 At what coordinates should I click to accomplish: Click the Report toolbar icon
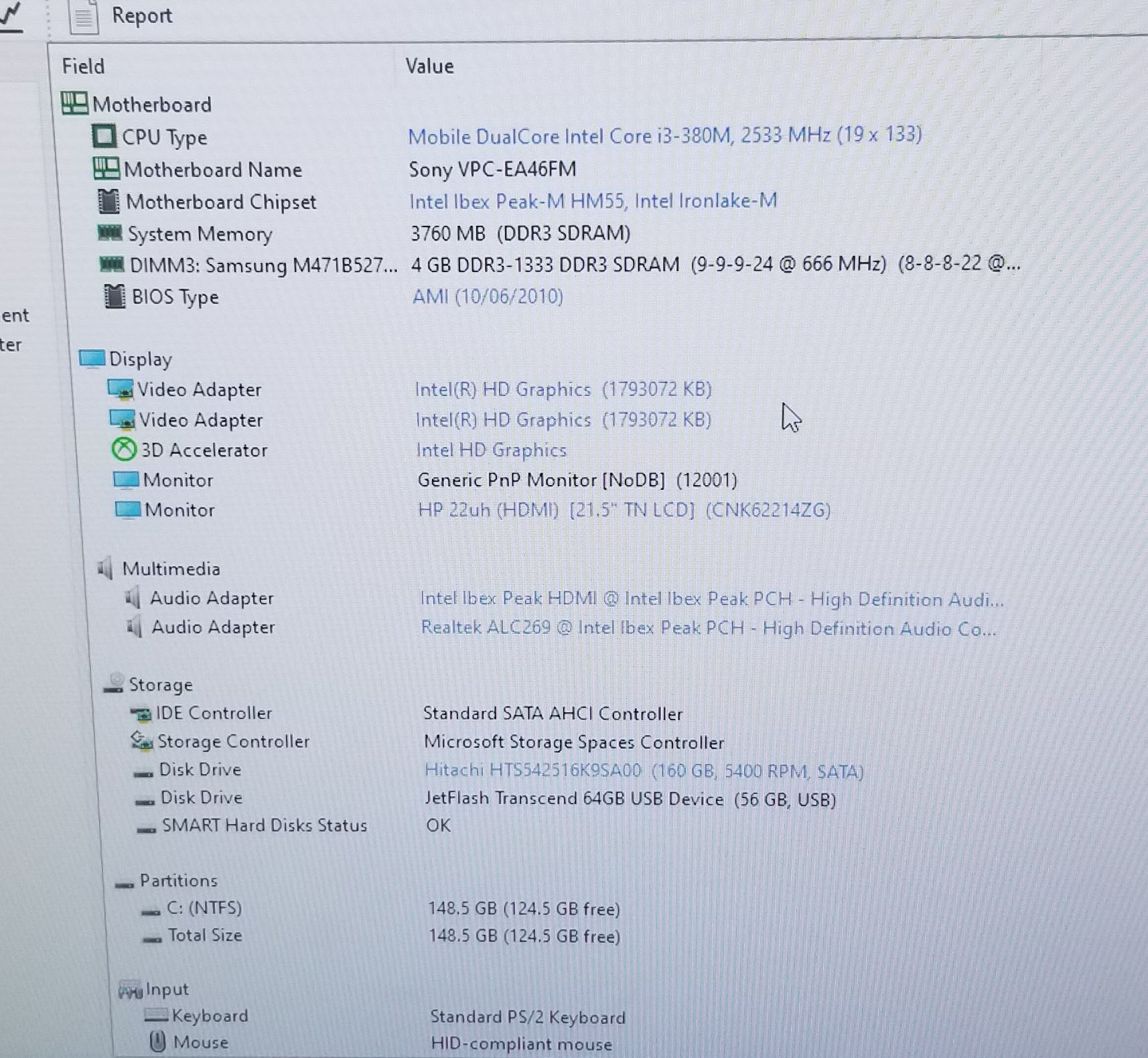84,17
